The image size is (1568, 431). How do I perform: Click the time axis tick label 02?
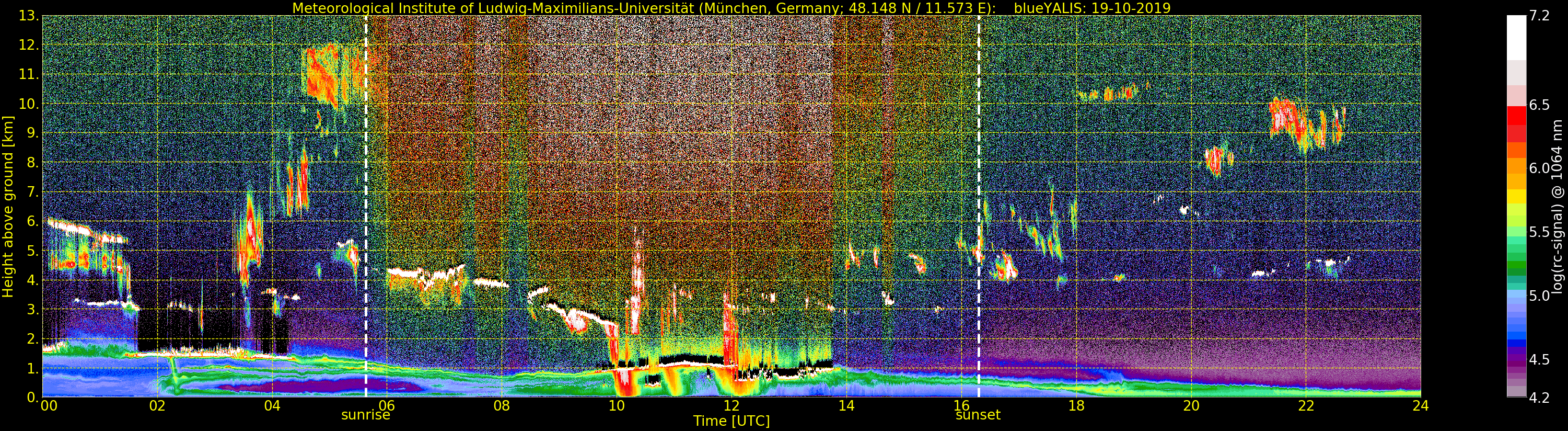point(158,405)
